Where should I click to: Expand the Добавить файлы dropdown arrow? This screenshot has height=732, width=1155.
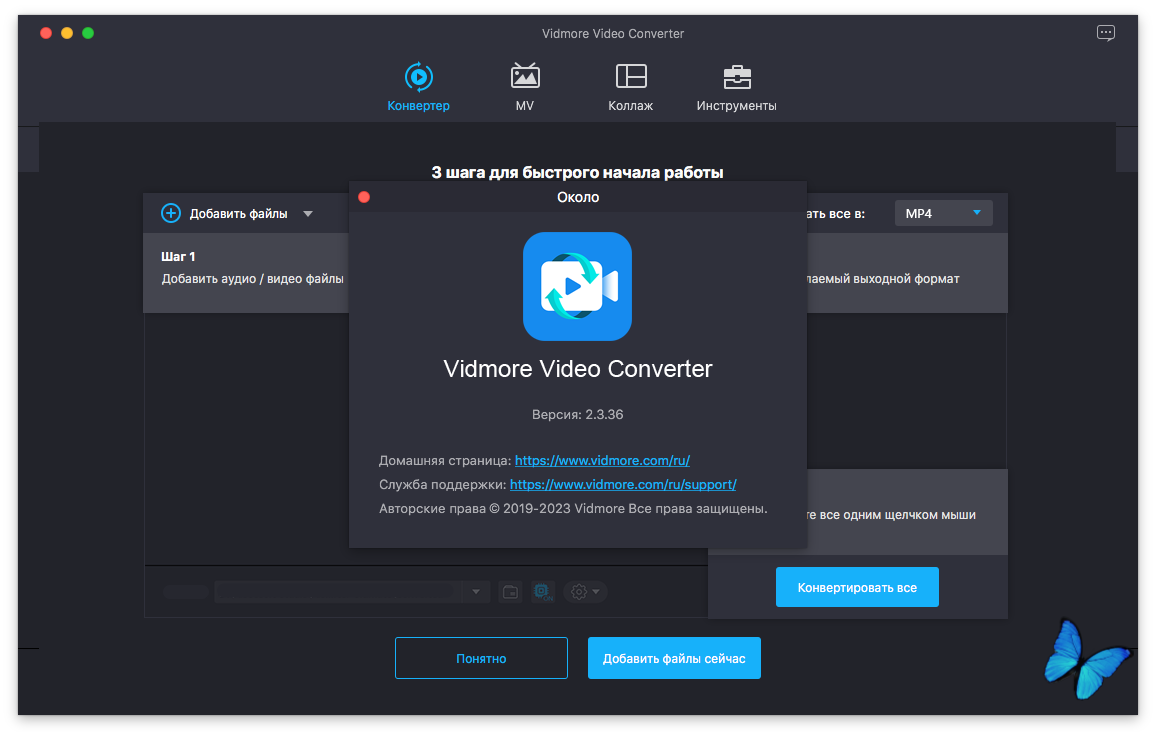pos(308,213)
